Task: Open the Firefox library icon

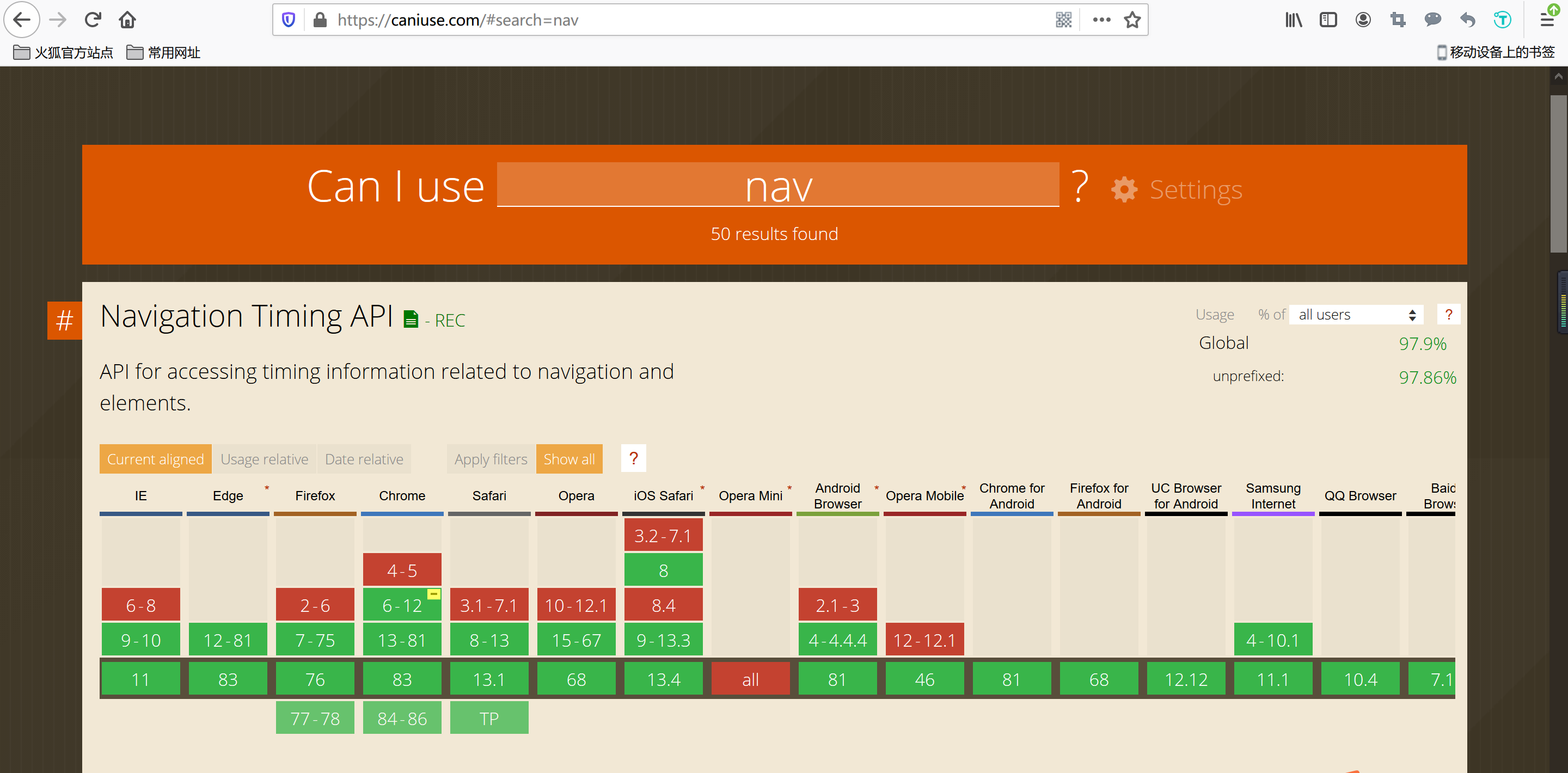Action: [1294, 20]
